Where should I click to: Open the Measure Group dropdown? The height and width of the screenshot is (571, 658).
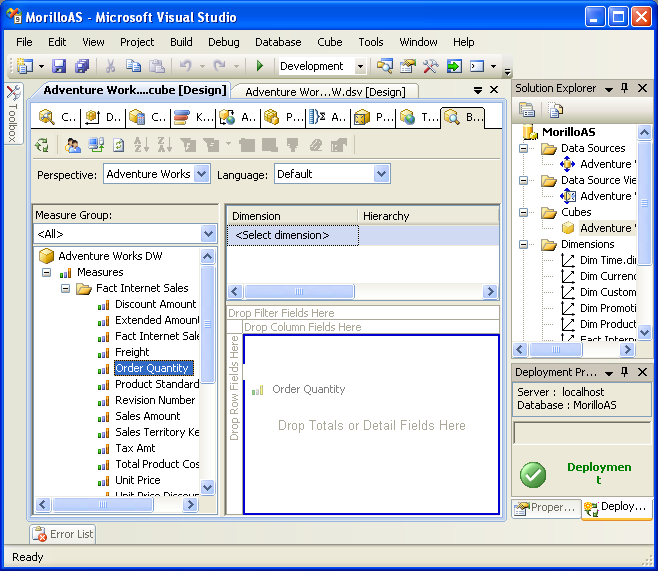(209, 234)
